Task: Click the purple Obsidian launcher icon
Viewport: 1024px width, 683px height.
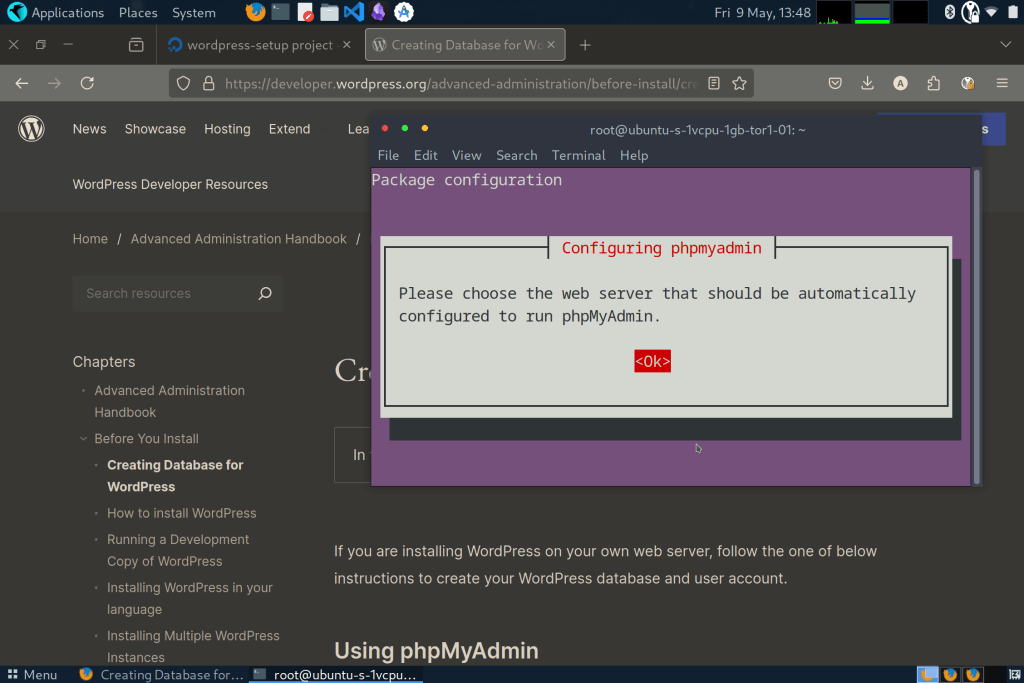Action: point(378,12)
